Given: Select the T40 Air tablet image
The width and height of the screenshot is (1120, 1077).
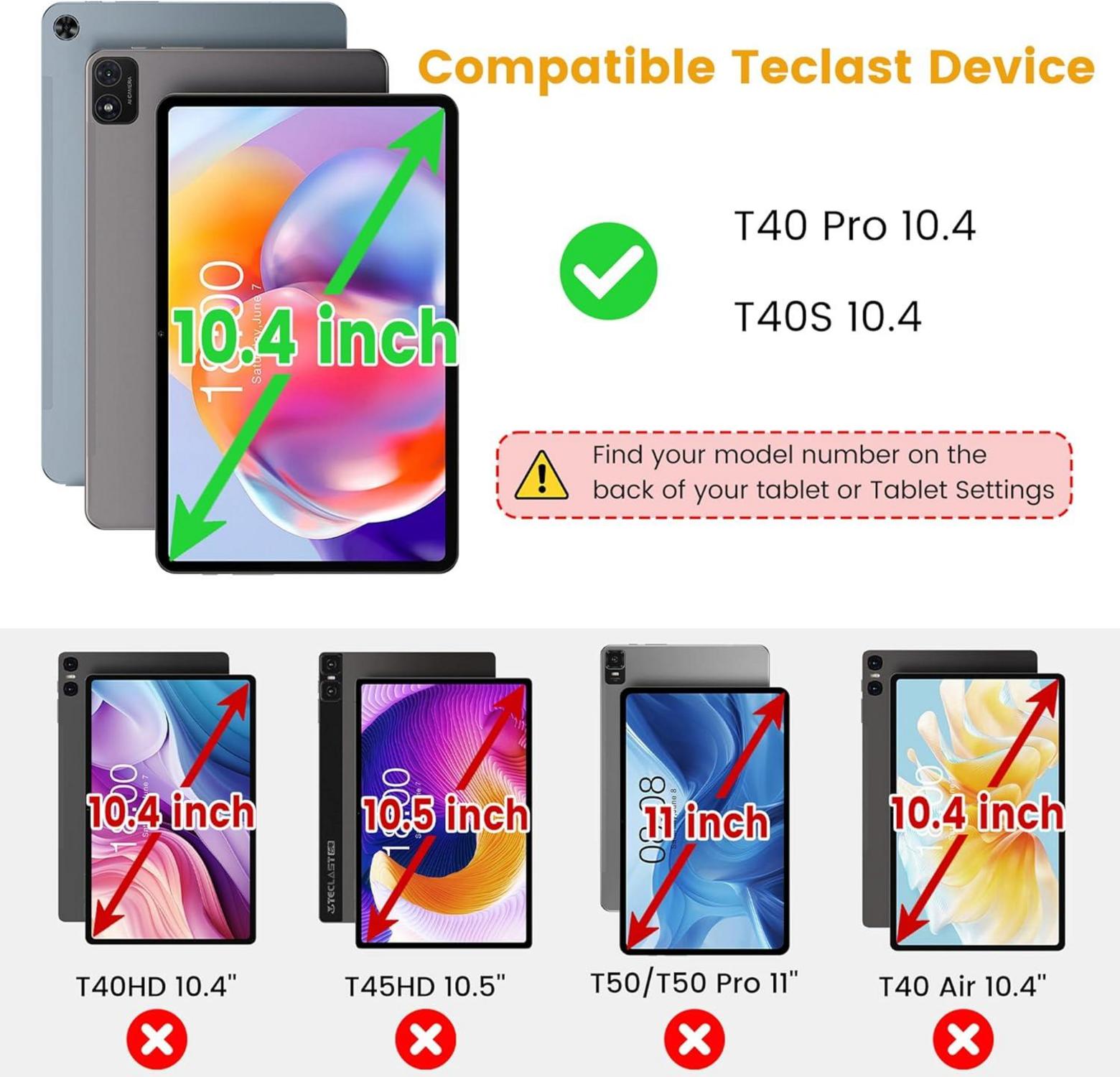Looking at the screenshot, I should (963, 800).
